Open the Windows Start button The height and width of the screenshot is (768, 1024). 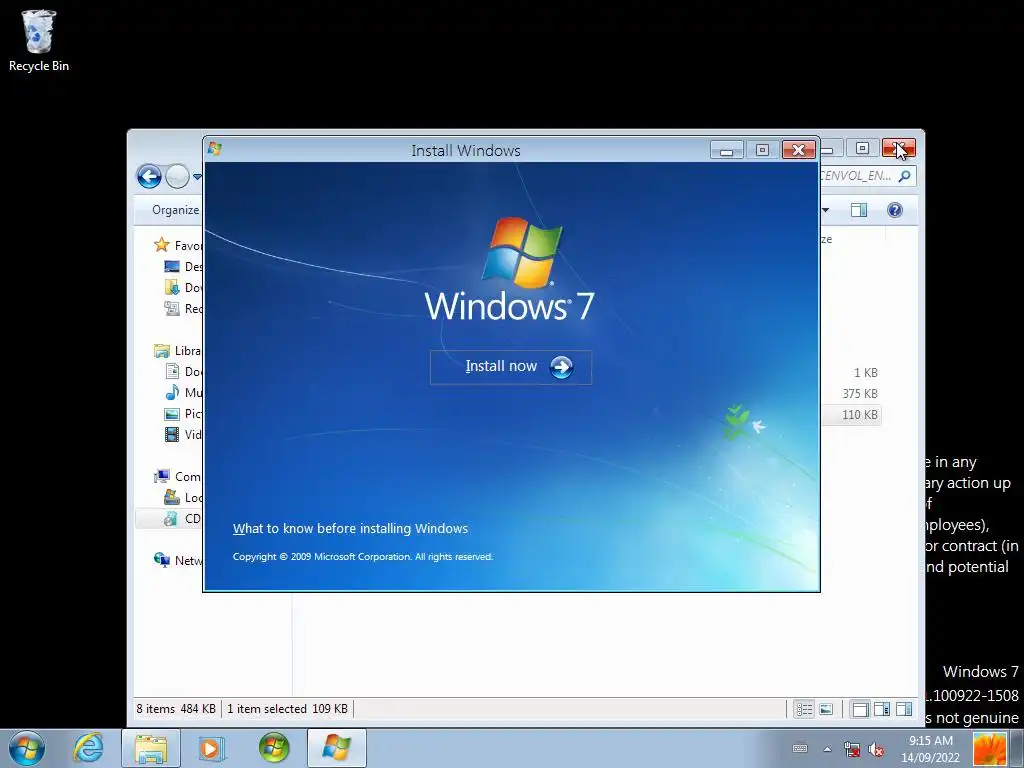coord(26,748)
